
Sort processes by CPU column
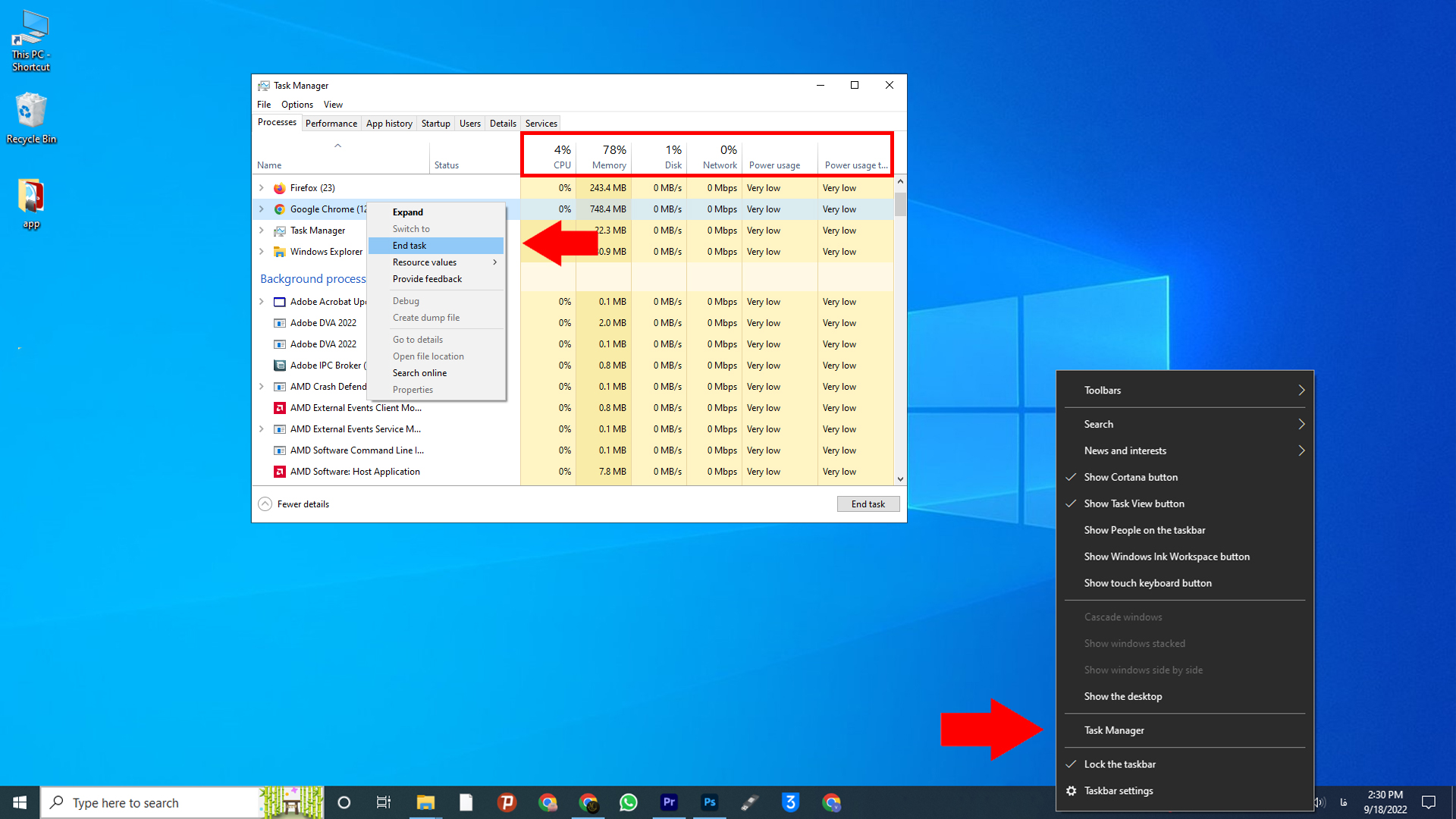(x=549, y=156)
